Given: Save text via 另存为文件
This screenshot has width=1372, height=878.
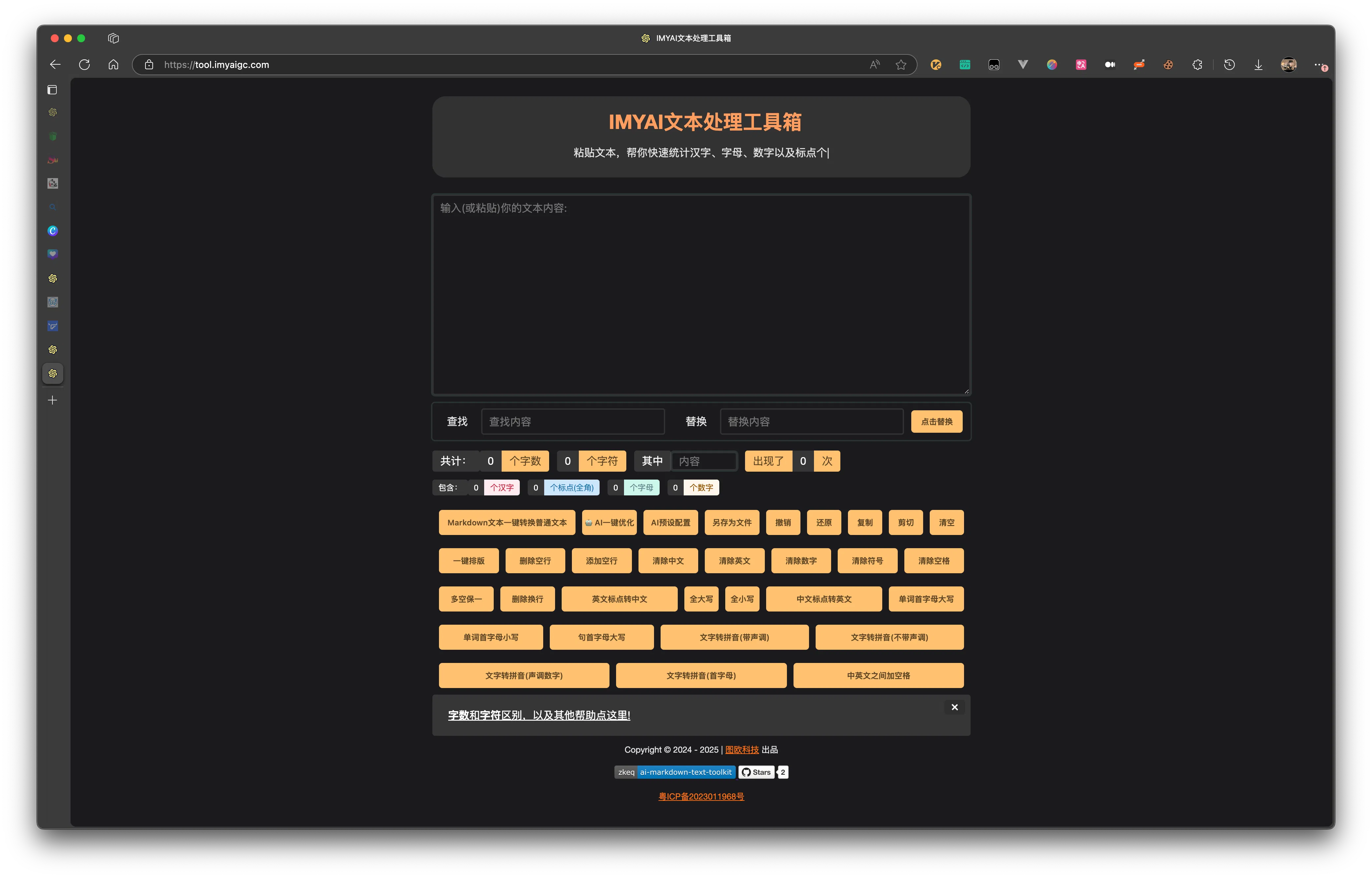Looking at the screenshot, I should 732,522.
